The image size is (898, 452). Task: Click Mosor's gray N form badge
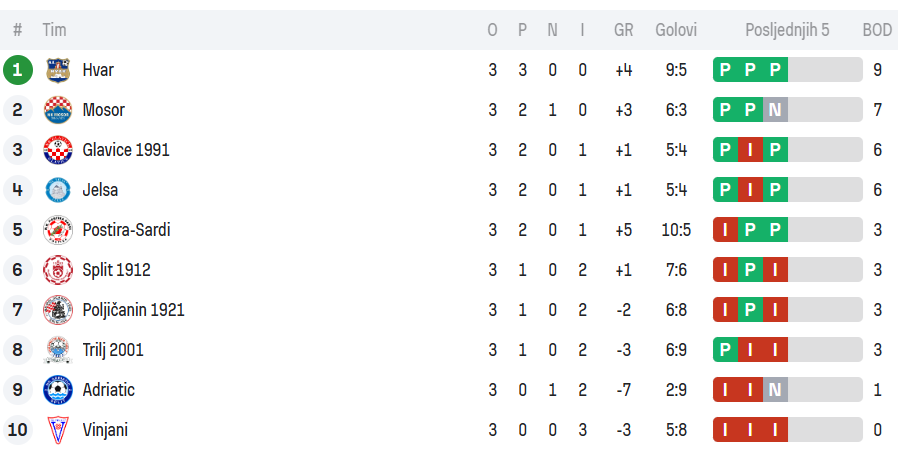[x=775, y=110]
